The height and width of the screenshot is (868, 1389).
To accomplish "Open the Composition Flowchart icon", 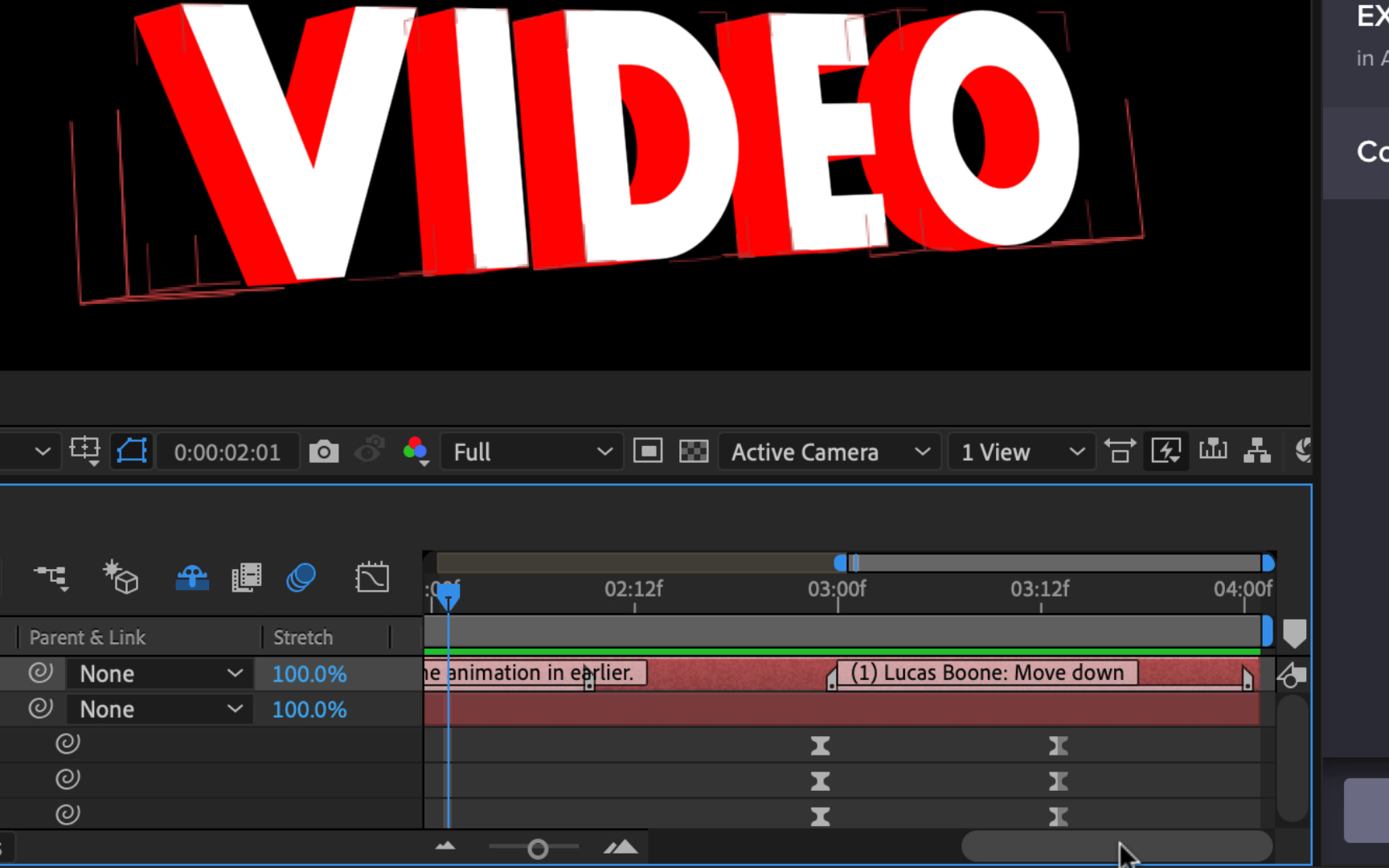I will coord(1257,451).
